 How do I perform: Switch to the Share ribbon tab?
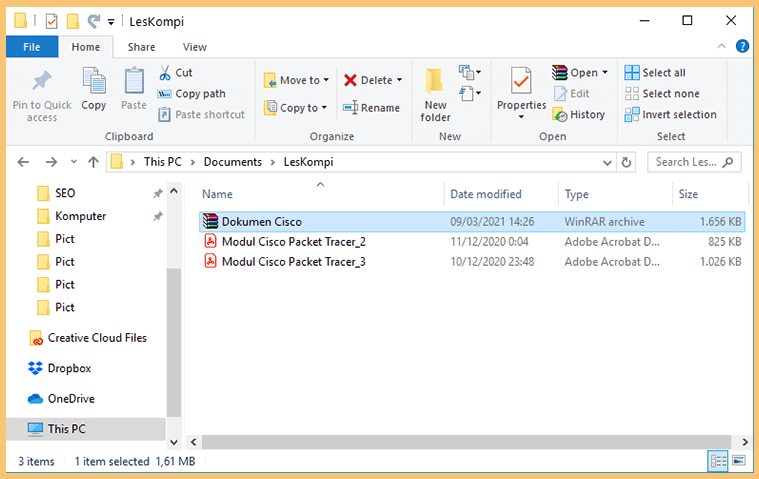pos(141,47)
